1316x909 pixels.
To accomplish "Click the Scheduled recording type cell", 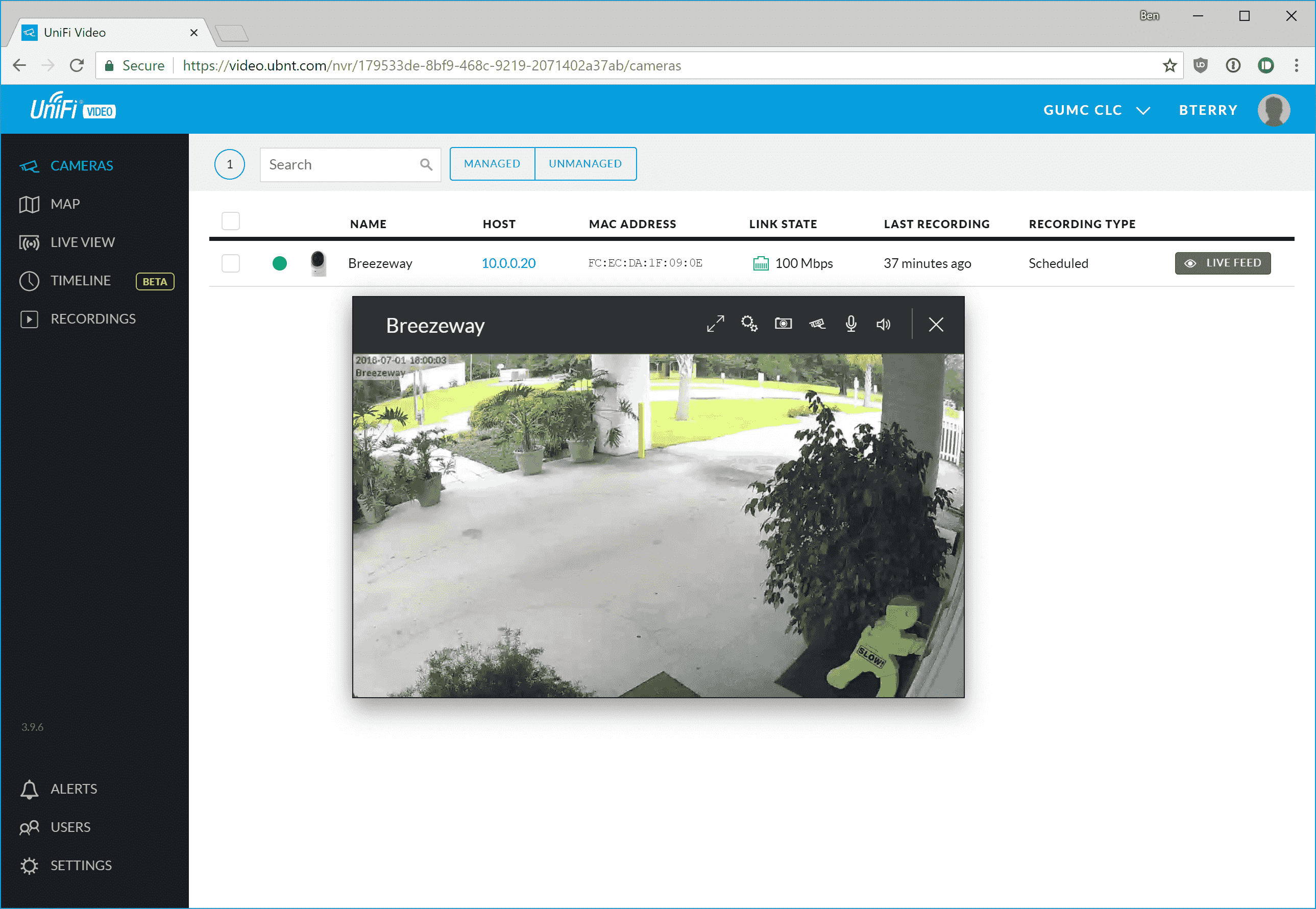I will [1058, 263].
